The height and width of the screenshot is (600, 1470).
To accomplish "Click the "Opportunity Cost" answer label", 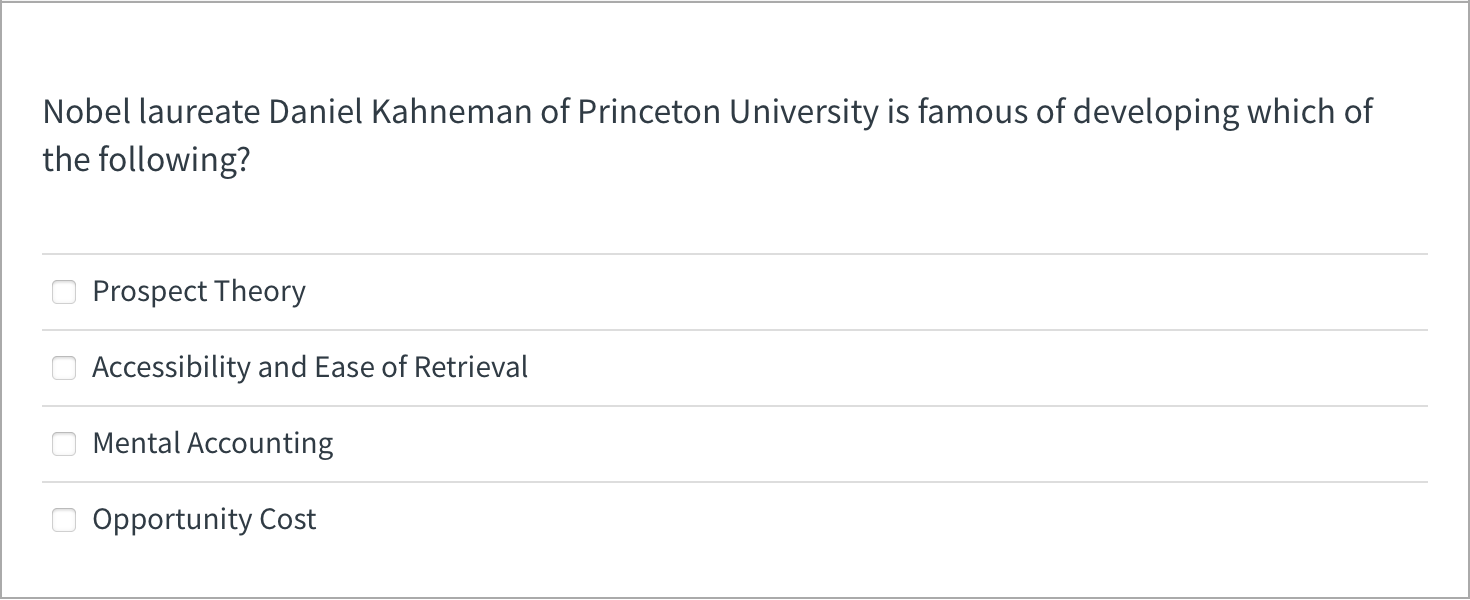I will tap(204, 520).
